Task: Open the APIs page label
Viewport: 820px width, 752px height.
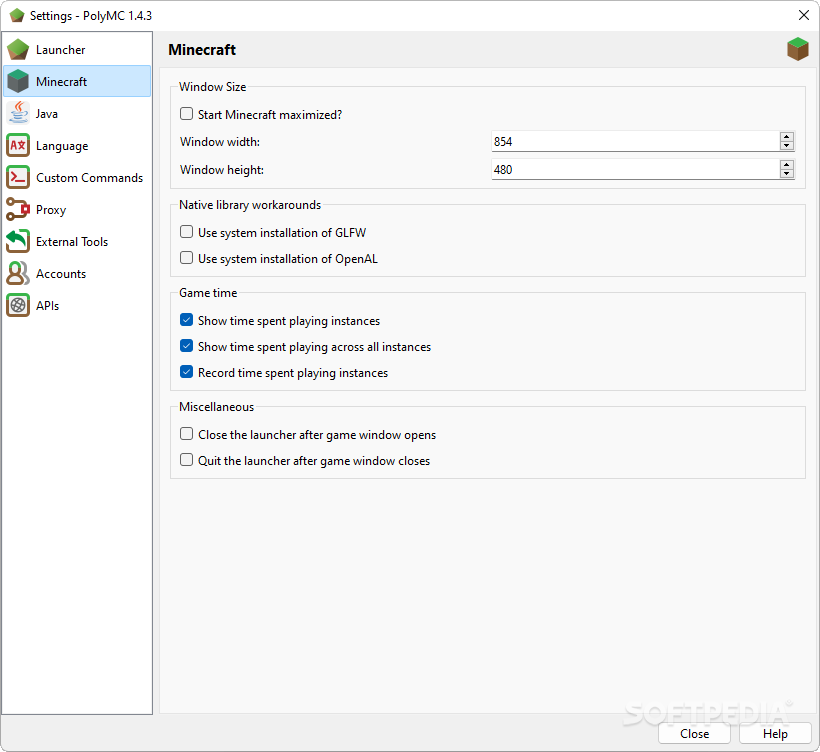Action: click(47, 305)
